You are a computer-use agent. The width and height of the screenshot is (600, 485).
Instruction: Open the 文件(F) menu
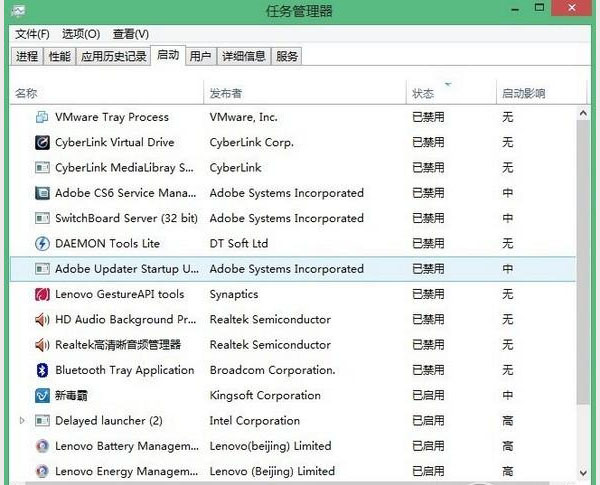click(32, 34)
